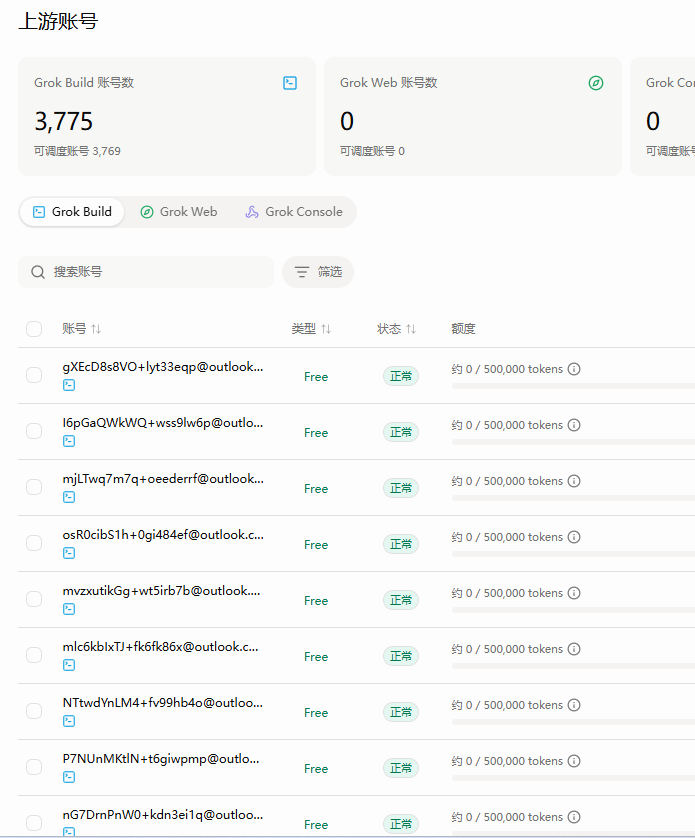Click Grok Build icon under osR0cibS1h account
The height and width of the screenshot is (838, 695).
[x=69, y=553]
